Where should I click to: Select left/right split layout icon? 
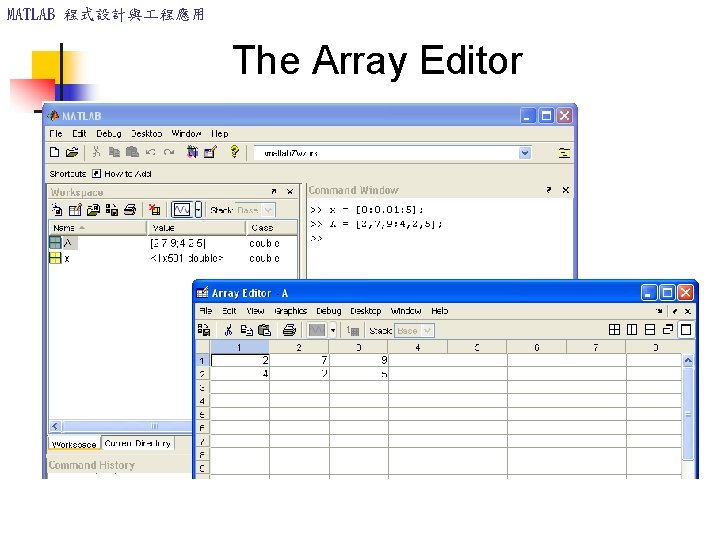tap(632, 329)
